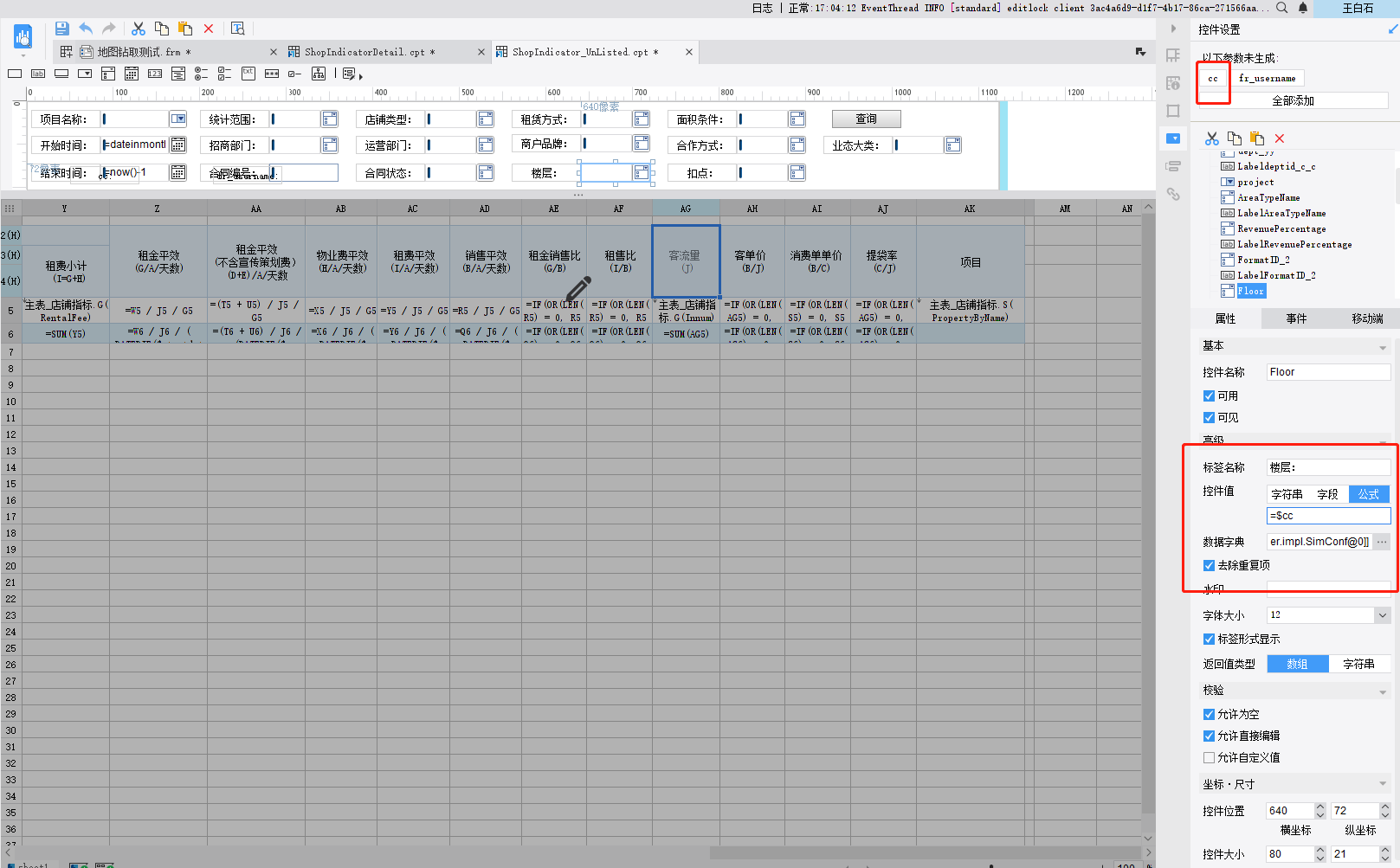
Task: Insert a combo box dropdown widget
Action: tap(85, 74)
